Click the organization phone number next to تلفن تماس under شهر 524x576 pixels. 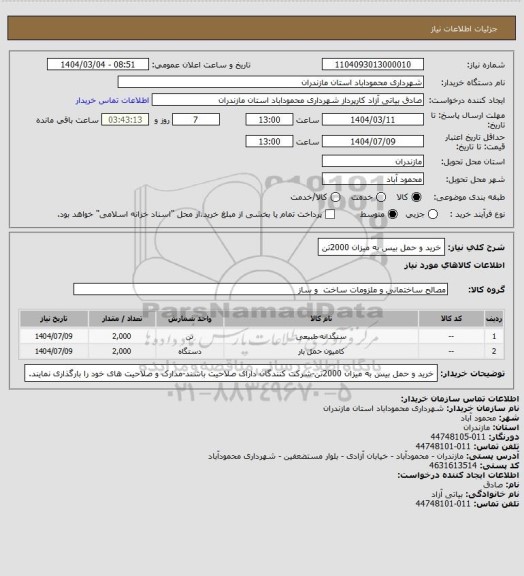pyautogui.click(x=443, y=446)
